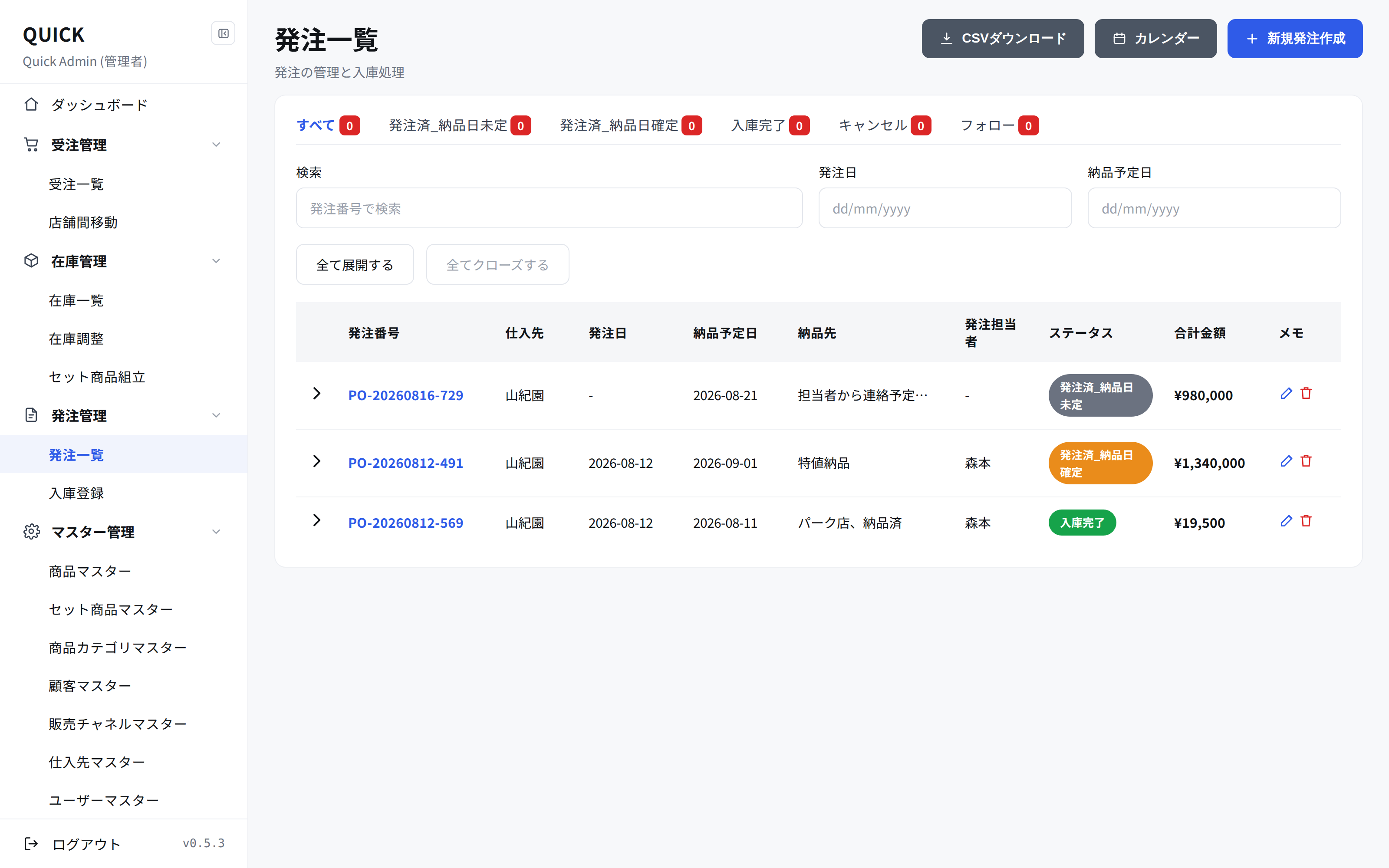Viewport: 1389px width, 868px height.
Task: Focus the 発注番号で検索 search field
Action: (549, 208)
